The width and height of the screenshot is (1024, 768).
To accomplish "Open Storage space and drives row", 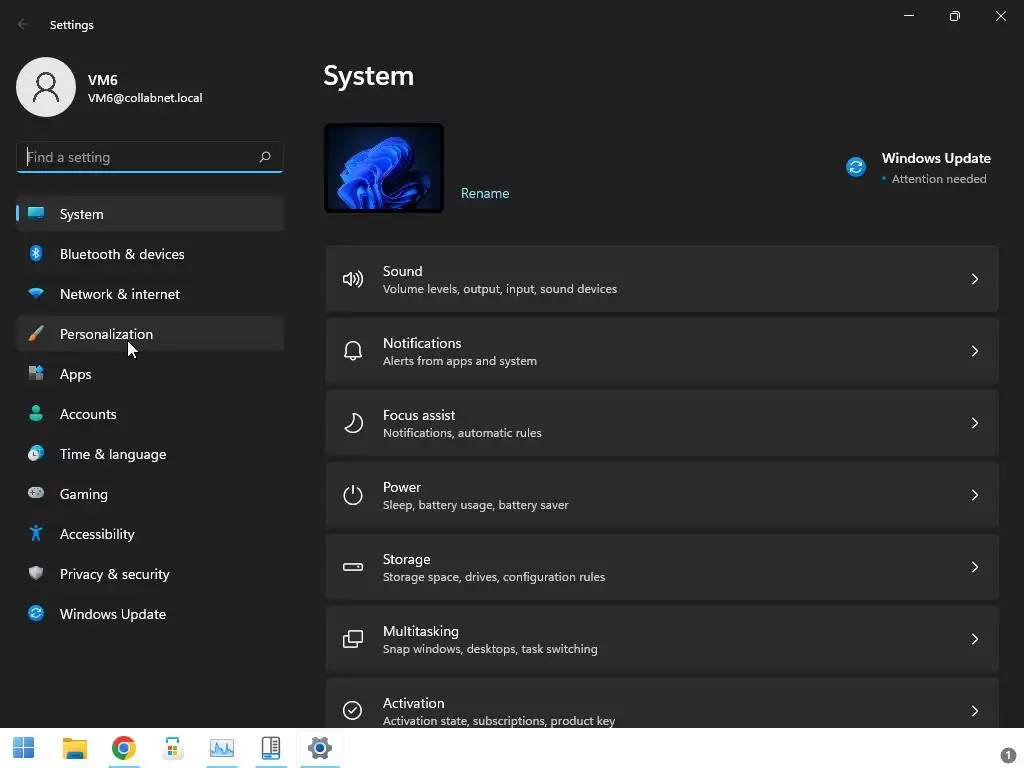I will (x=662, y=567).
